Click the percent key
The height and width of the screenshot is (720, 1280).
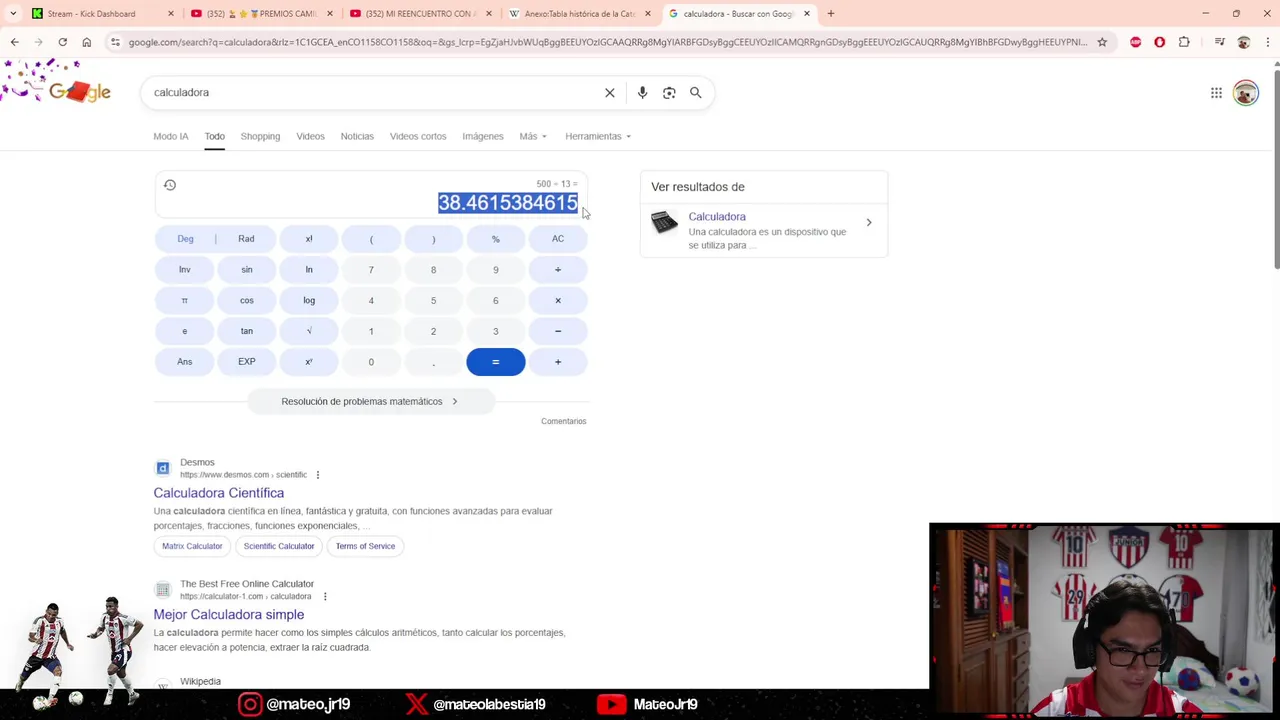click(x=496, y=239)
